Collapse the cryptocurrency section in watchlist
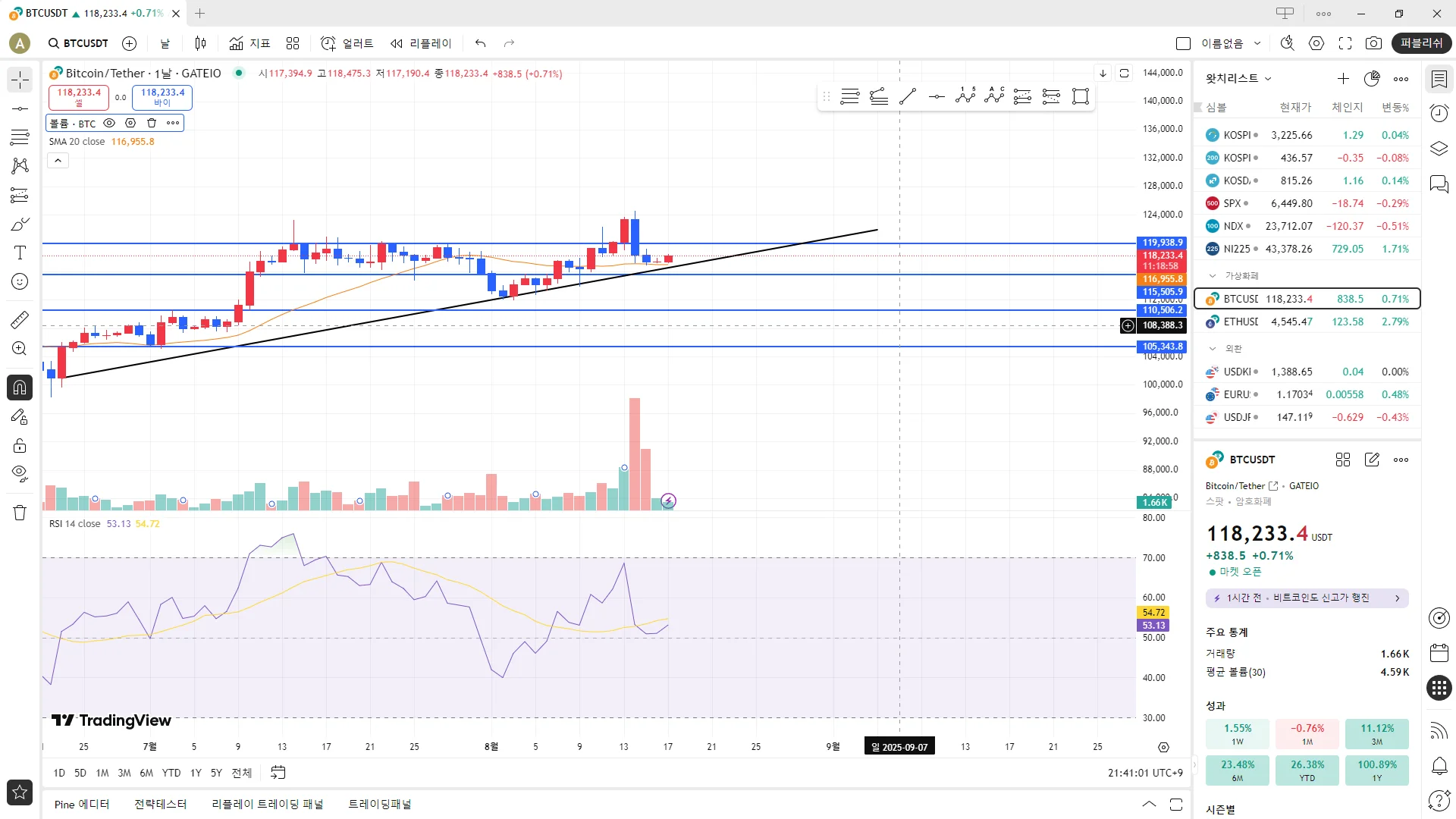This screenshot has width=1456, height=819. (x=1212, y=276)
